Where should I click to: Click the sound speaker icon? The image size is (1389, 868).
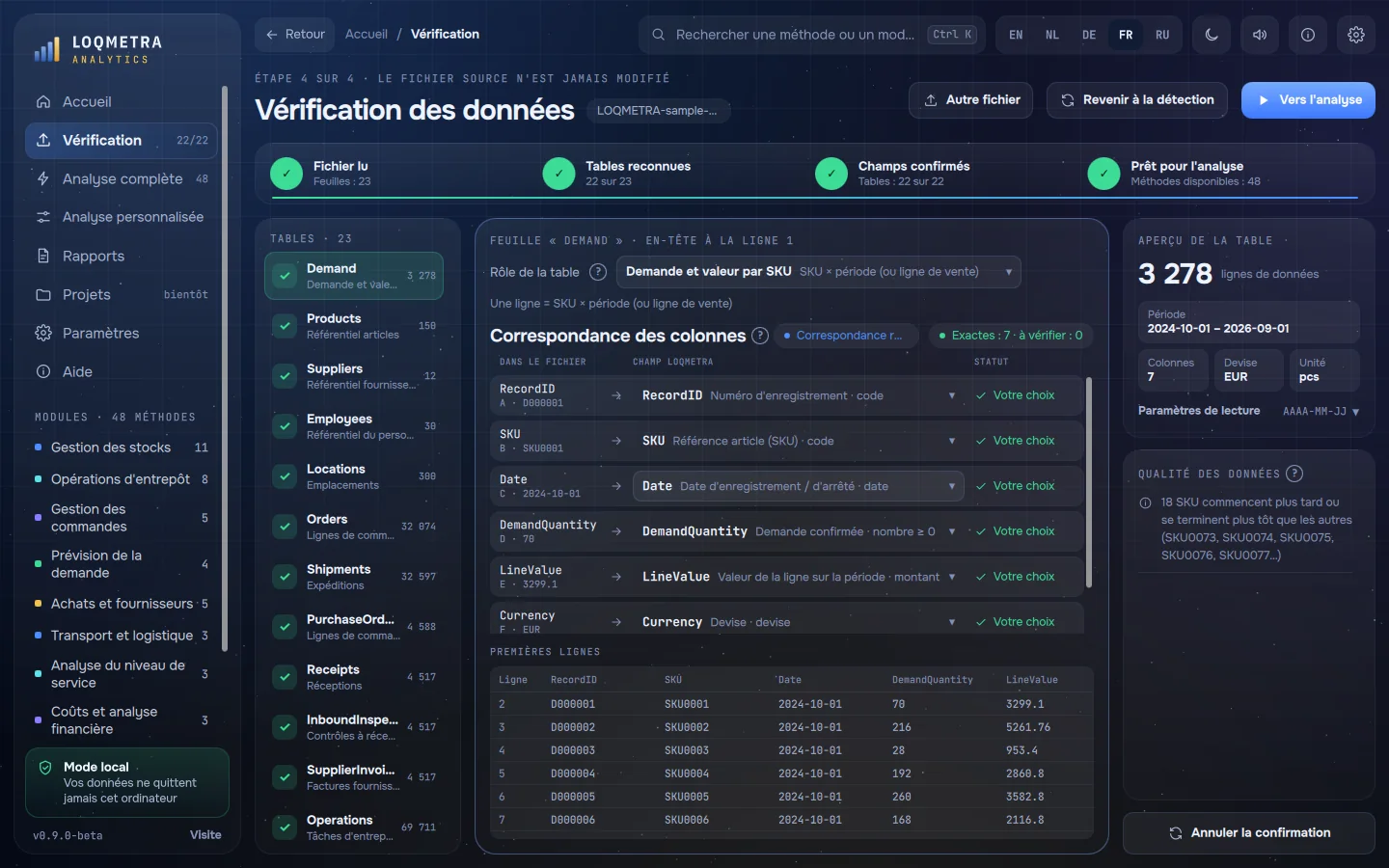pyautogui.click(x=1260, y=35)
